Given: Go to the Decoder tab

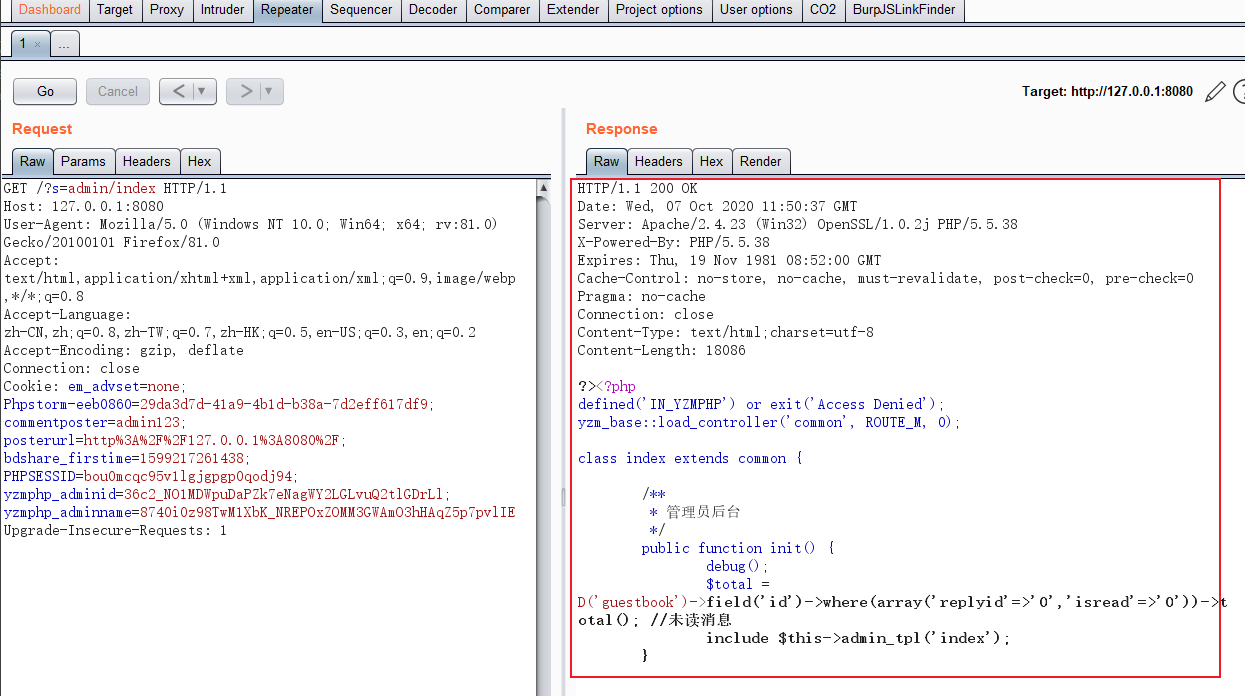Looking at the screenshot, I should point(434,10).
